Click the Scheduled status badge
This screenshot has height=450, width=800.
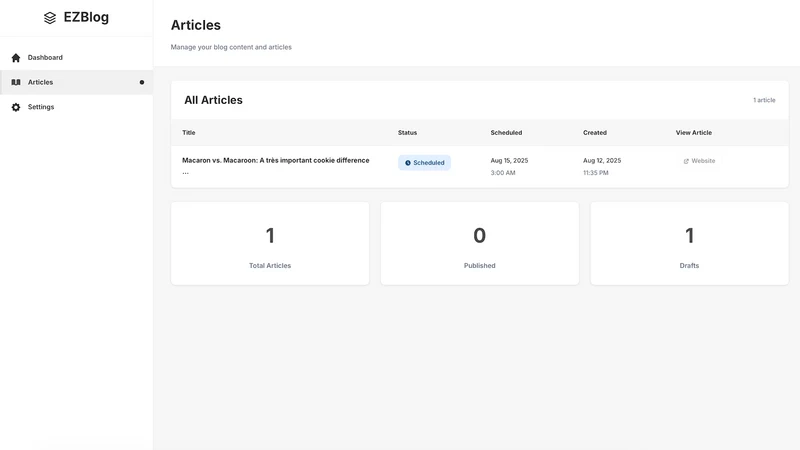424,163
